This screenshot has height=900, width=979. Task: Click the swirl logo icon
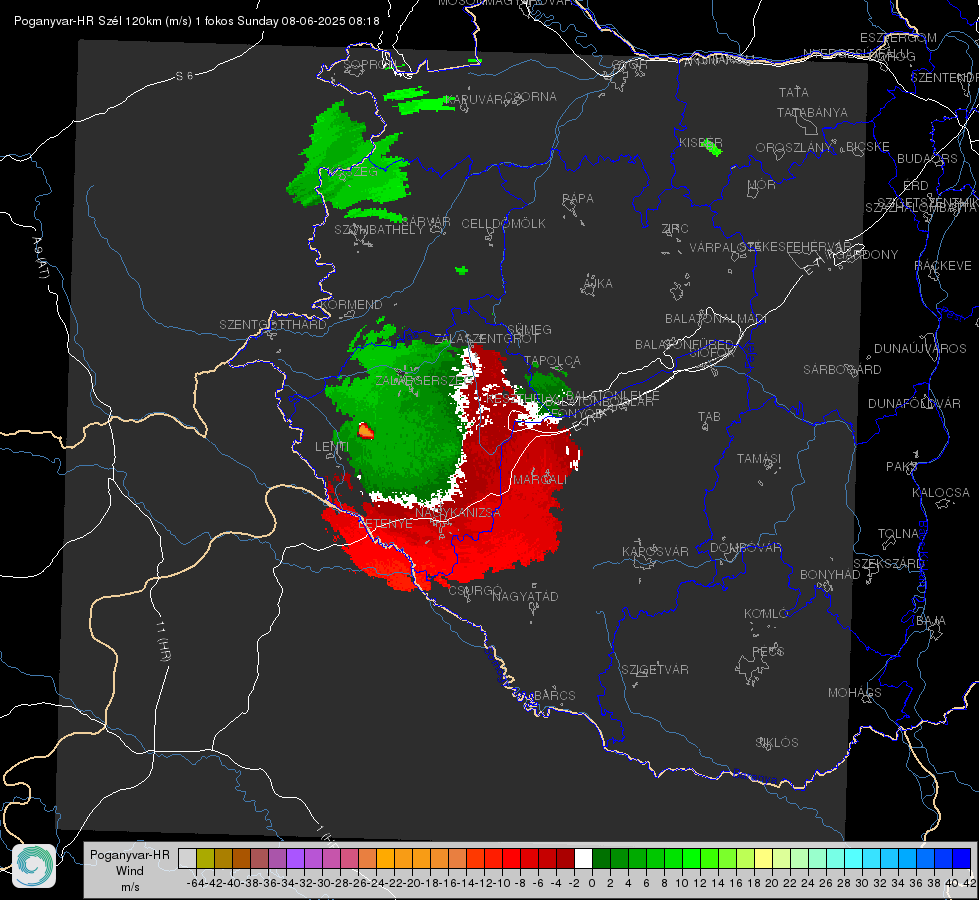(x=34, y=866)
